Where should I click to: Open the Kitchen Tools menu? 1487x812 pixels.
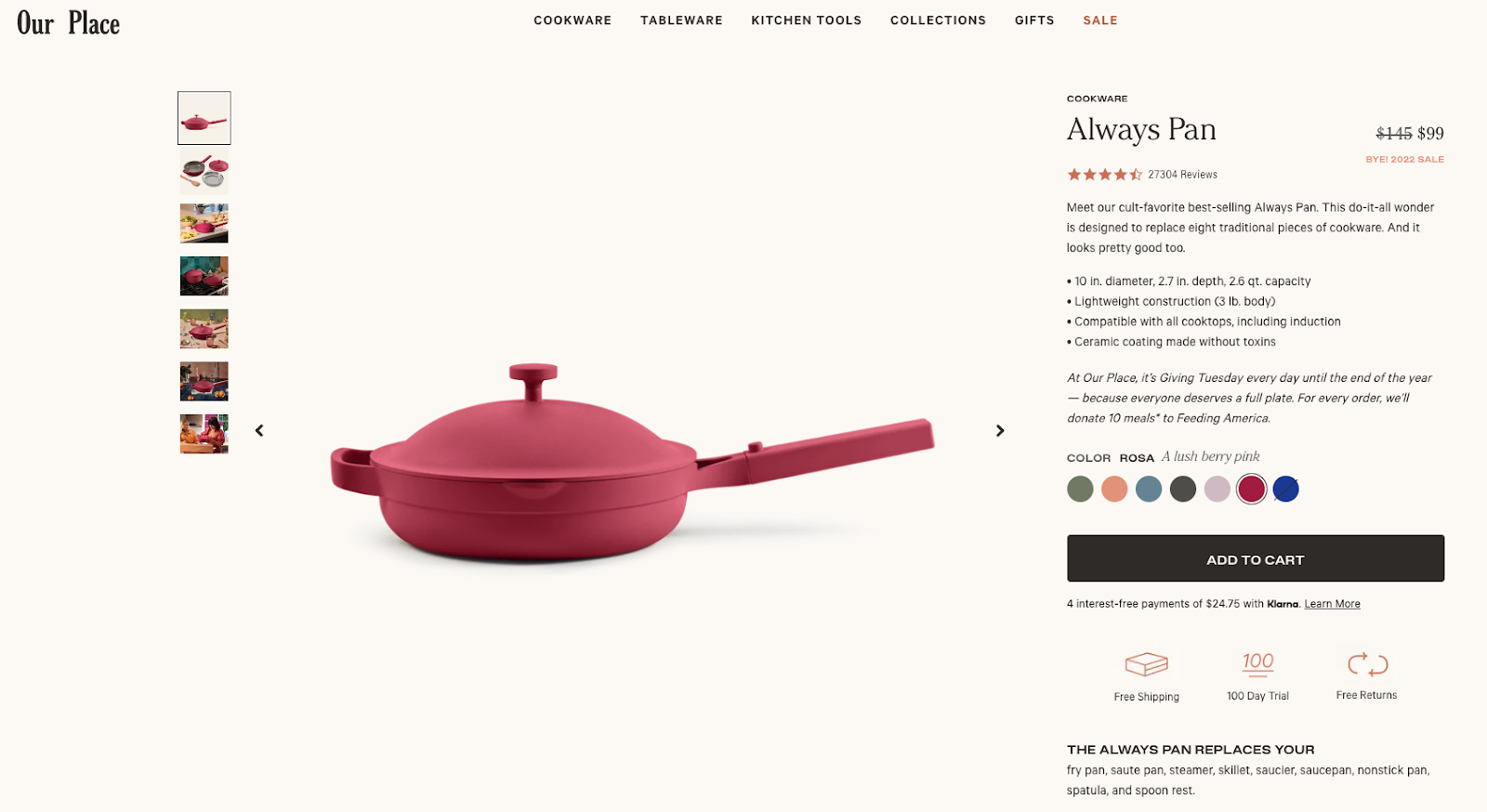pyautogui.click(x=806, y=20)
